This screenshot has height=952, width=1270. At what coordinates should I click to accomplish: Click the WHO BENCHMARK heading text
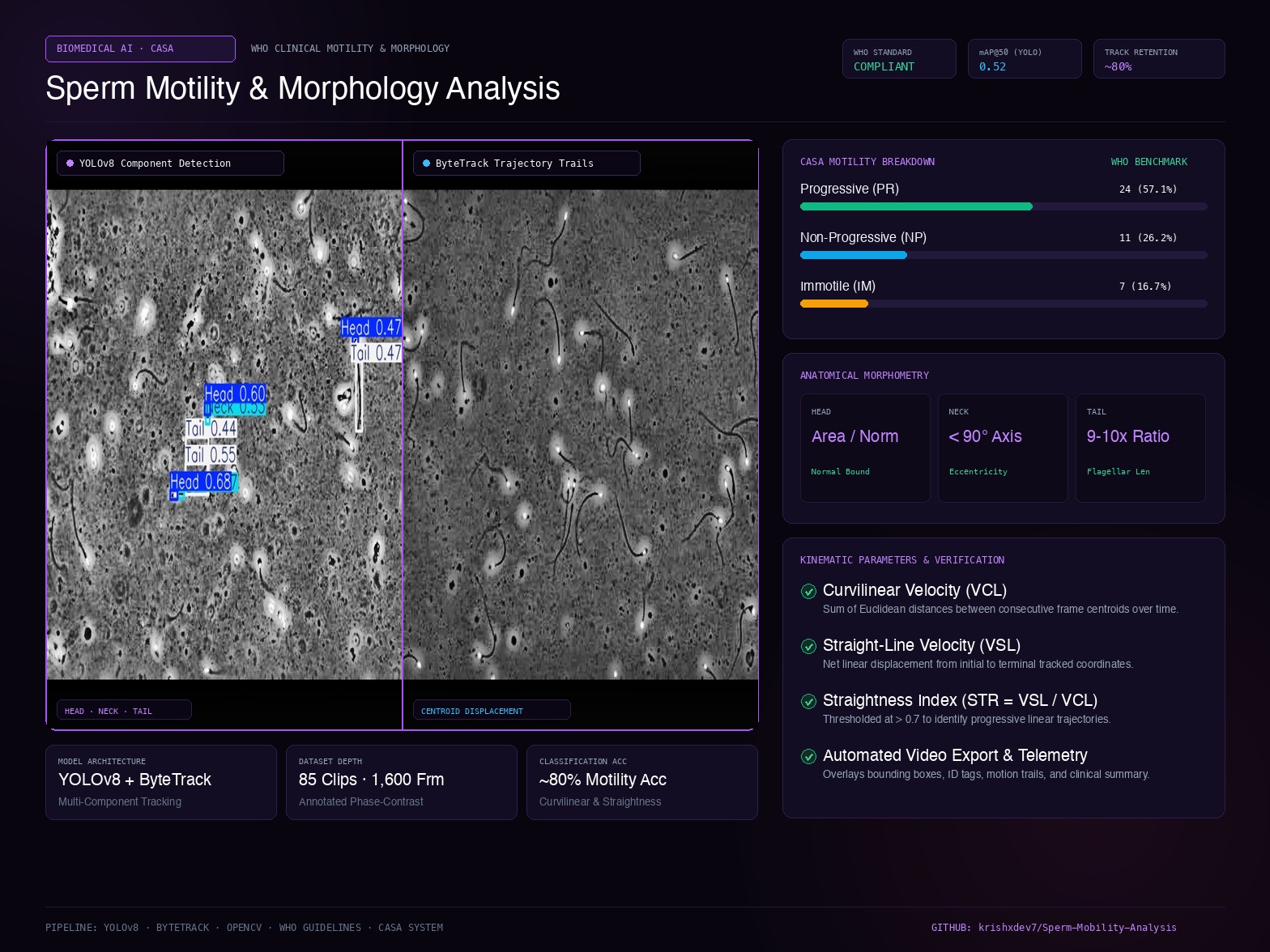(1149, 162)
